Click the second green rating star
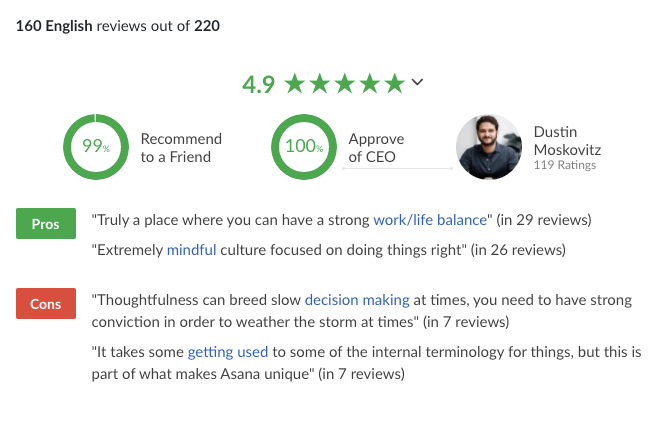The width and height of the screenshot is (665, 437). tap(320, 83)
